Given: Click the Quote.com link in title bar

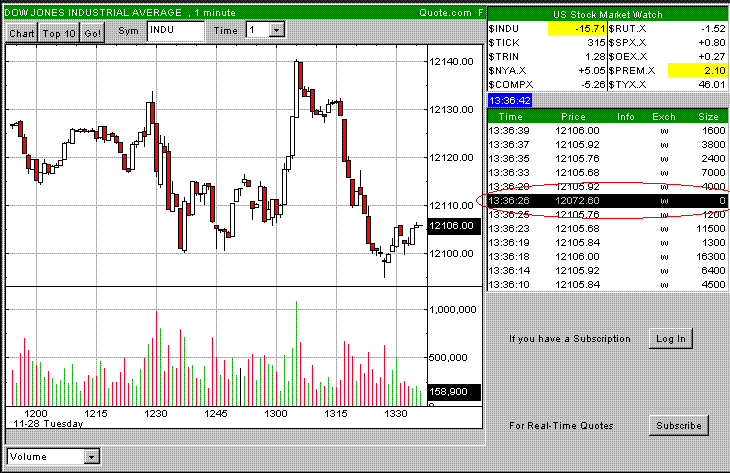Looking at the screenshot, I should tap(445, 13).
